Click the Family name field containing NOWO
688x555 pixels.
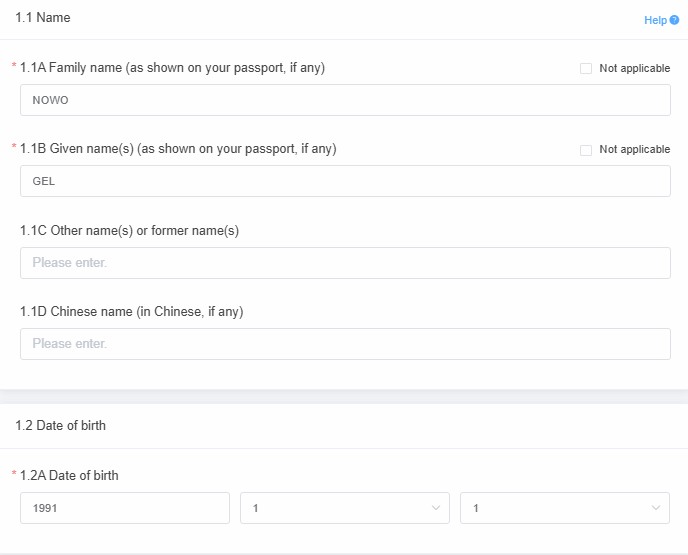tap(345, 100)
